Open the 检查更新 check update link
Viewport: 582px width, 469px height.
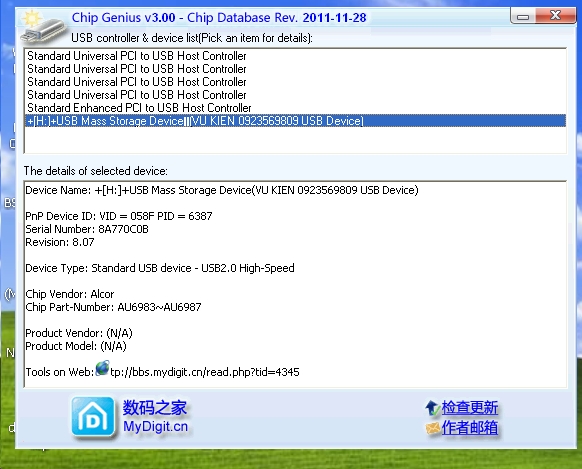[470, 407]
